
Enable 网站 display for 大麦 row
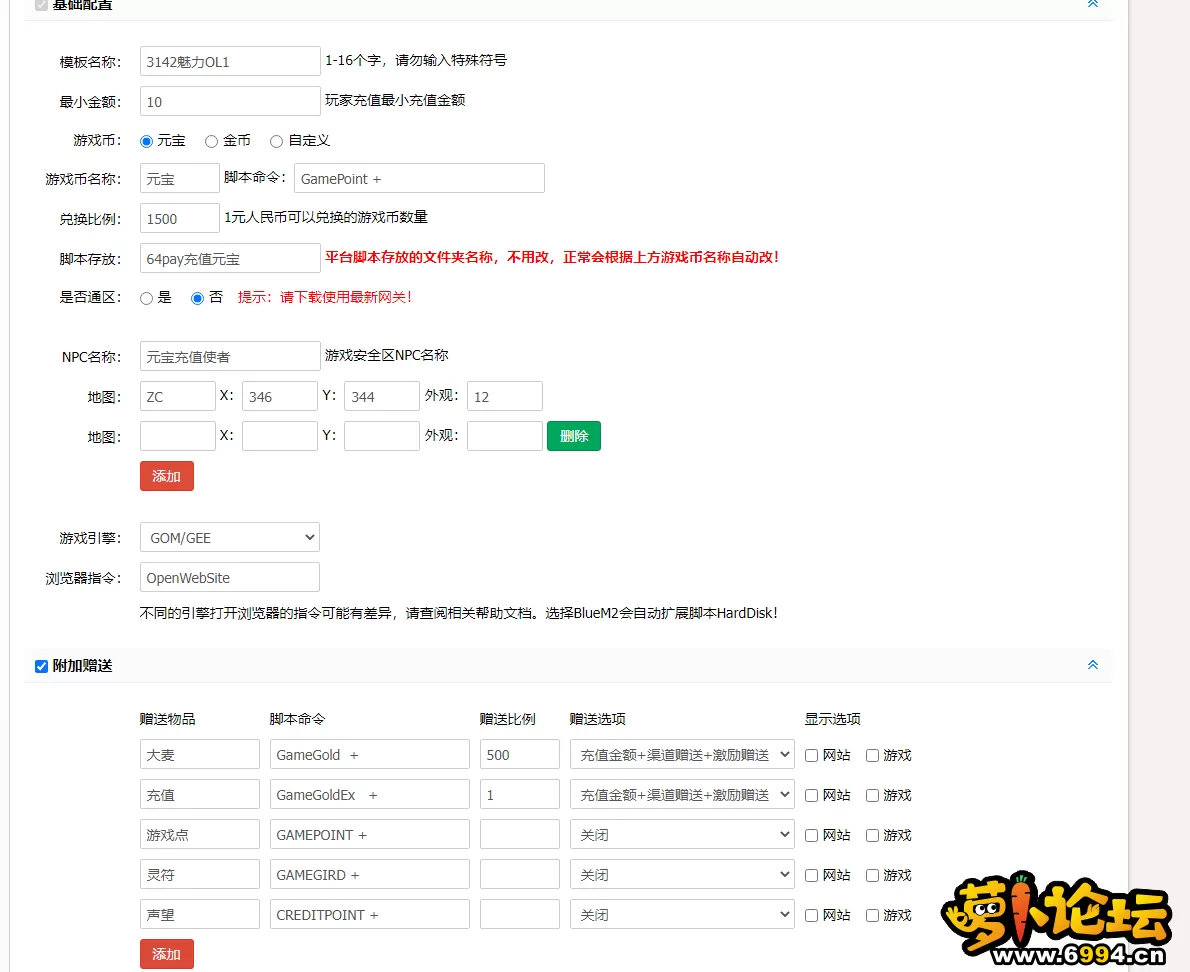tap(811, 756)
